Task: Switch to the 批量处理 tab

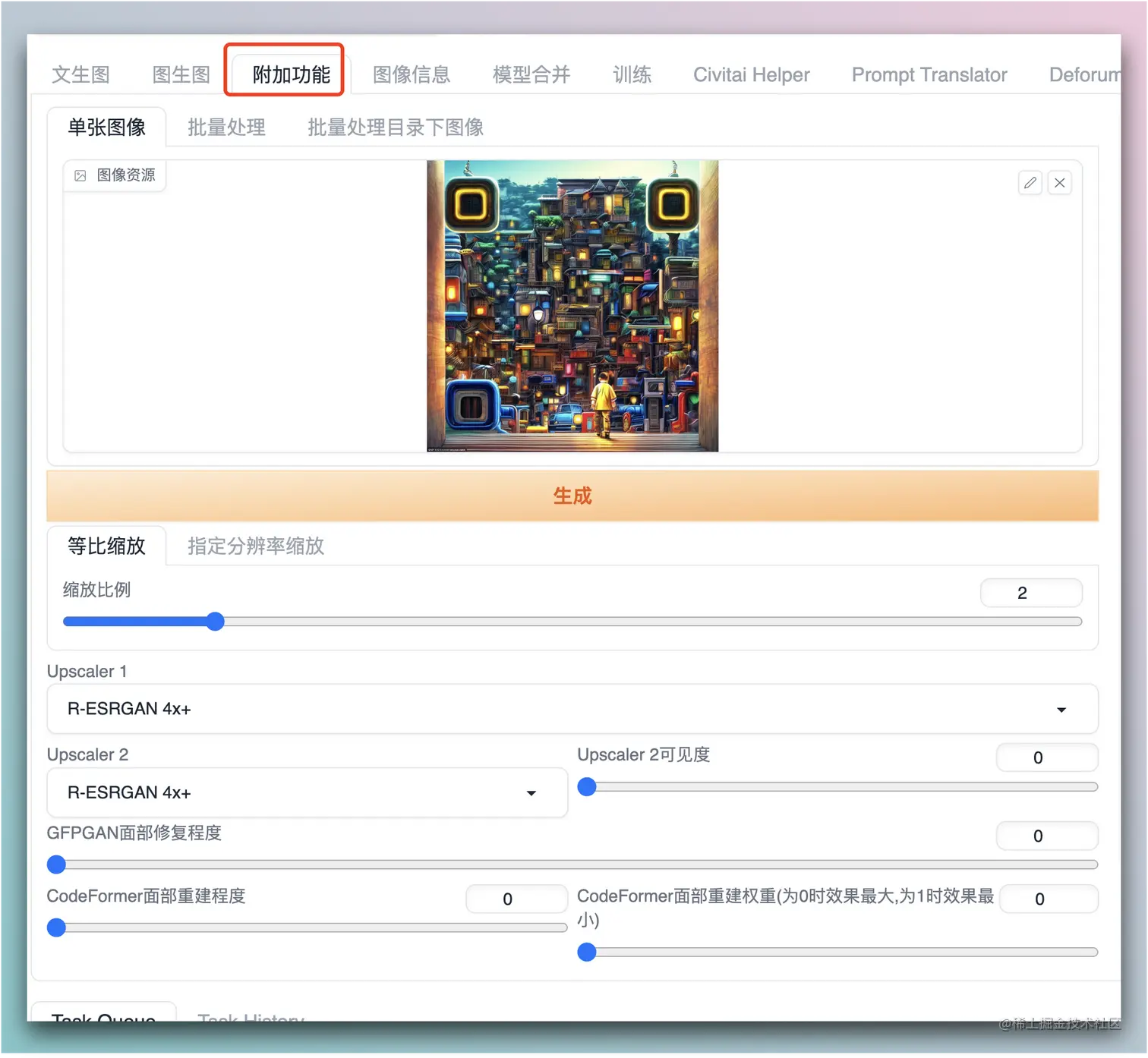Action: [225, 127]
